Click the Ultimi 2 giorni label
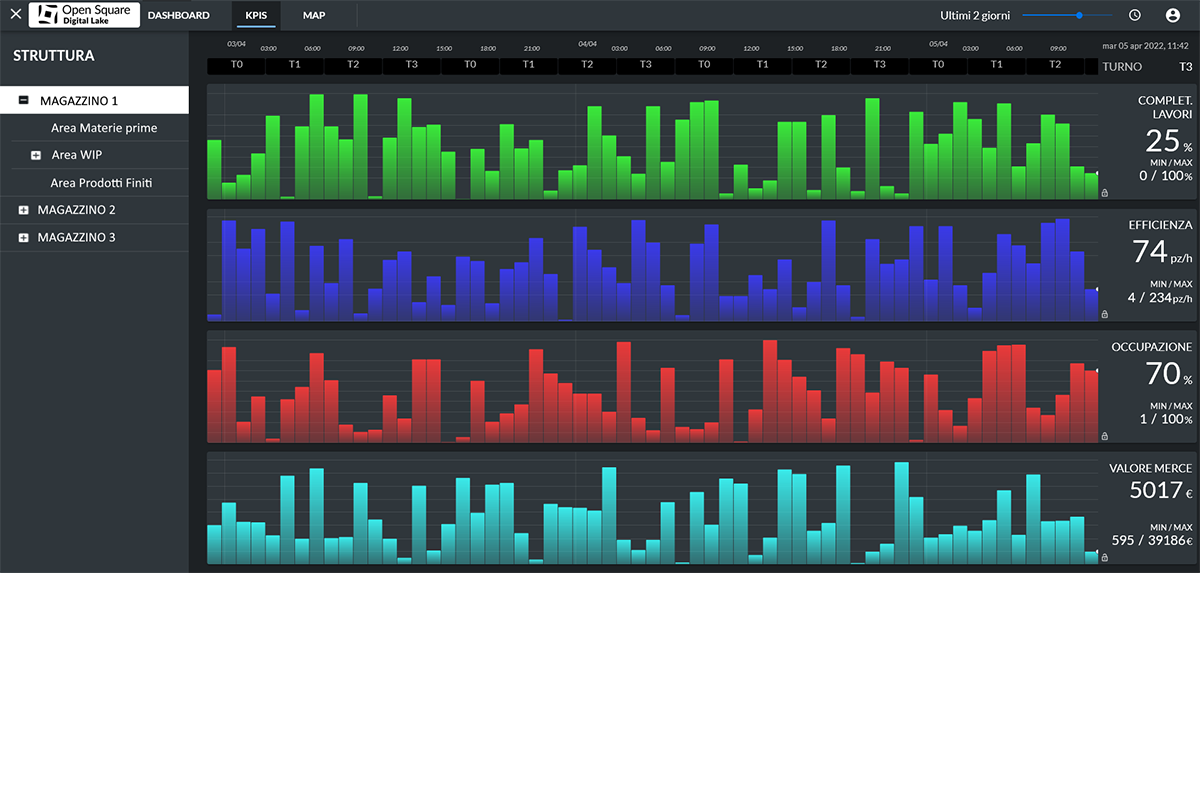The image size is (1200, 800). coord(974,15)
